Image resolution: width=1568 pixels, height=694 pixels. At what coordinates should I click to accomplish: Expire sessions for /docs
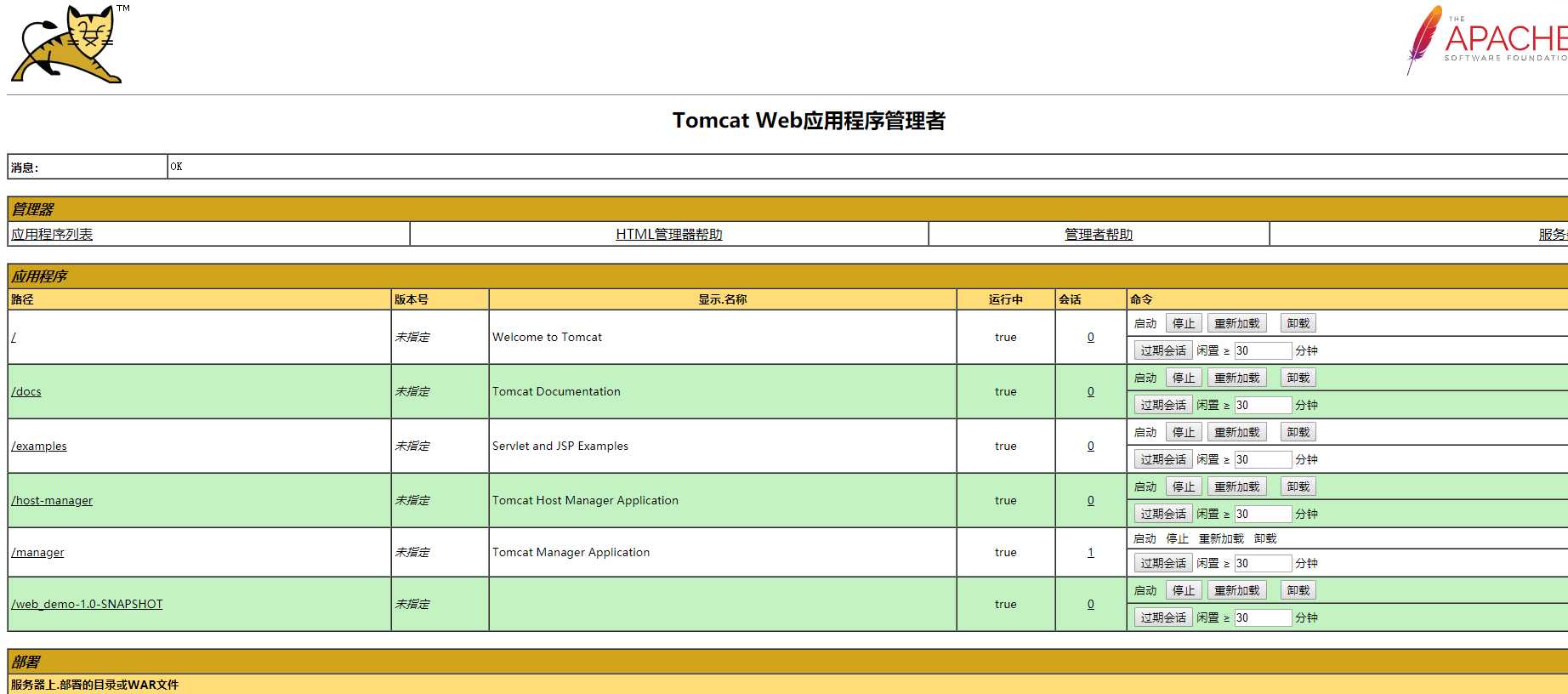(x=1163, y=405)
